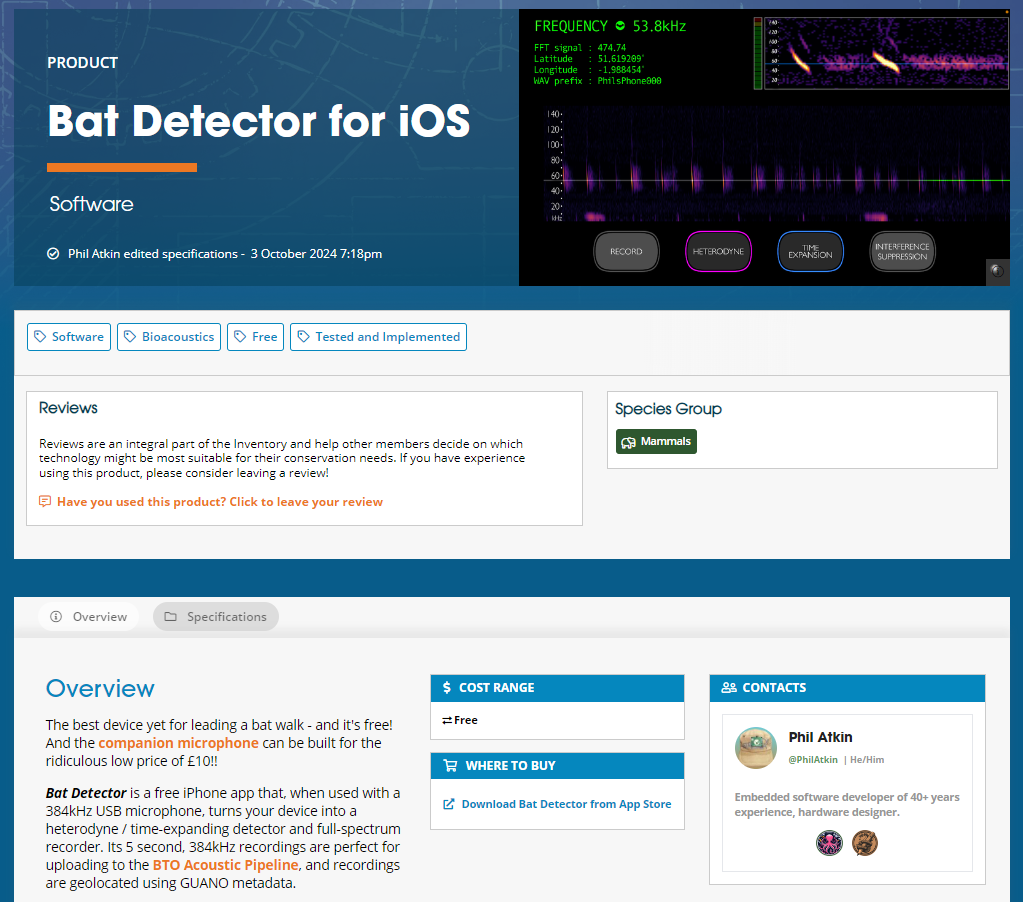The height and width of the screenshot is (902, 1023).
Task: Click the 'WHERE TO BUY' panel header
Action: [557, 766]
